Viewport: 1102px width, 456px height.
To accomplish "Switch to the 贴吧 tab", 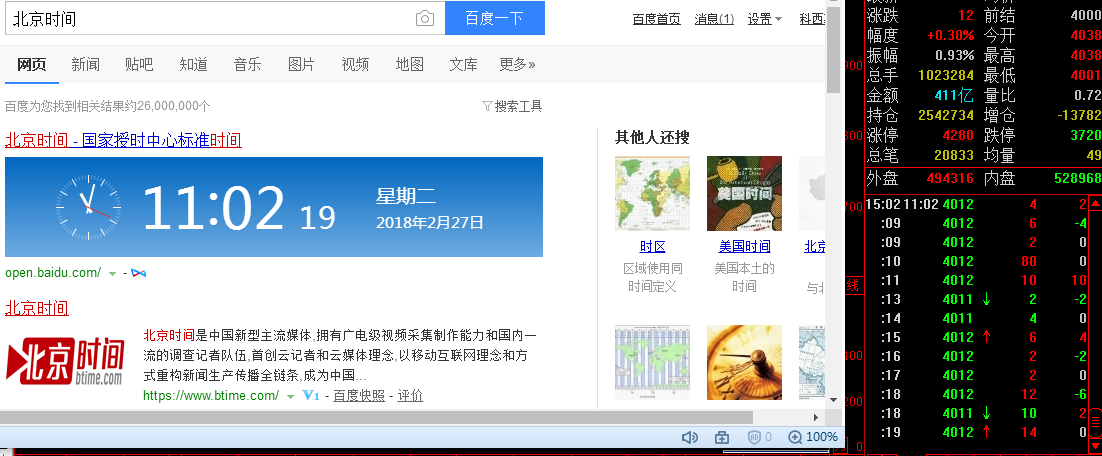I will tap(139, 65).
